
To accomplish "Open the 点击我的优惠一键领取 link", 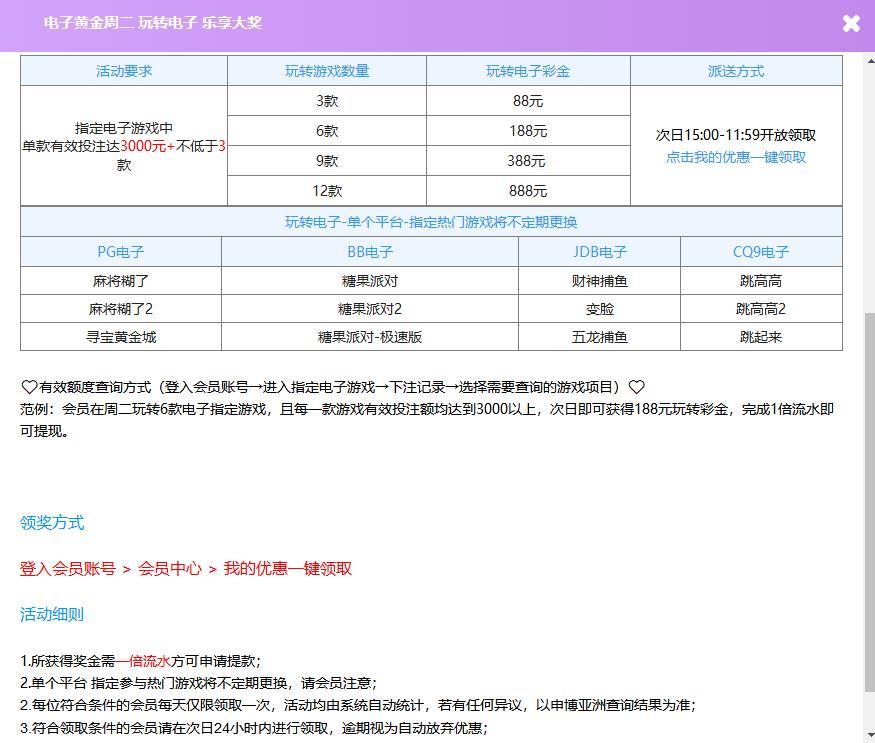I will point(736,157).
